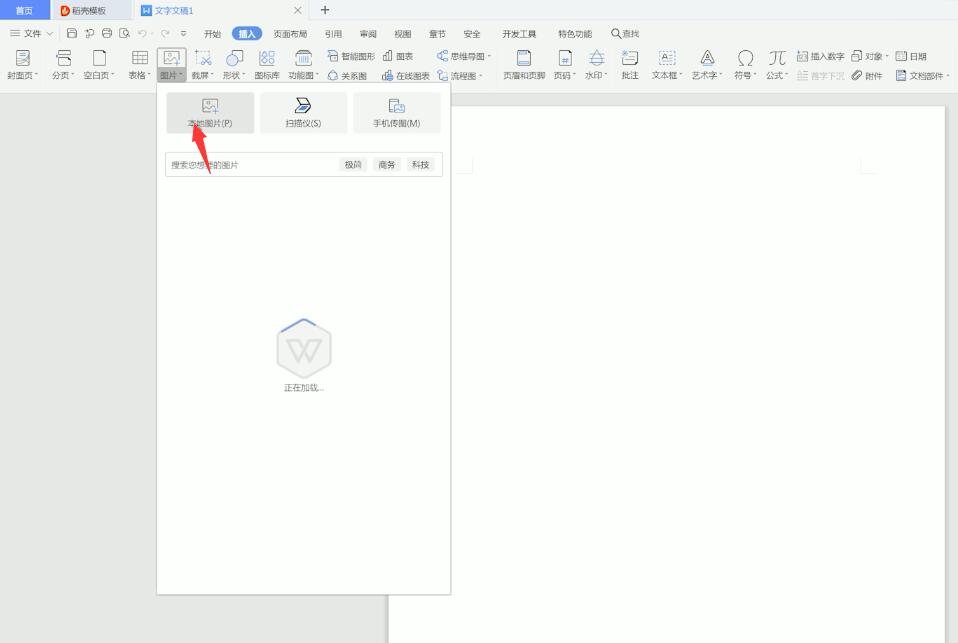Switch to the 开始 home tab
The height and width of the screenshot is (643, 958).
(x=212, y=34)
